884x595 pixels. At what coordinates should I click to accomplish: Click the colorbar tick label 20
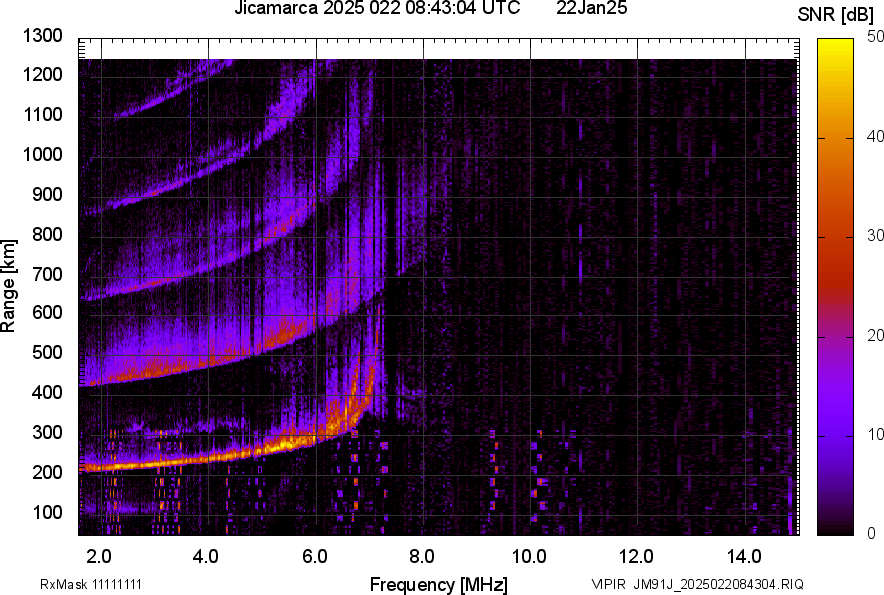(x=876, y=335)
